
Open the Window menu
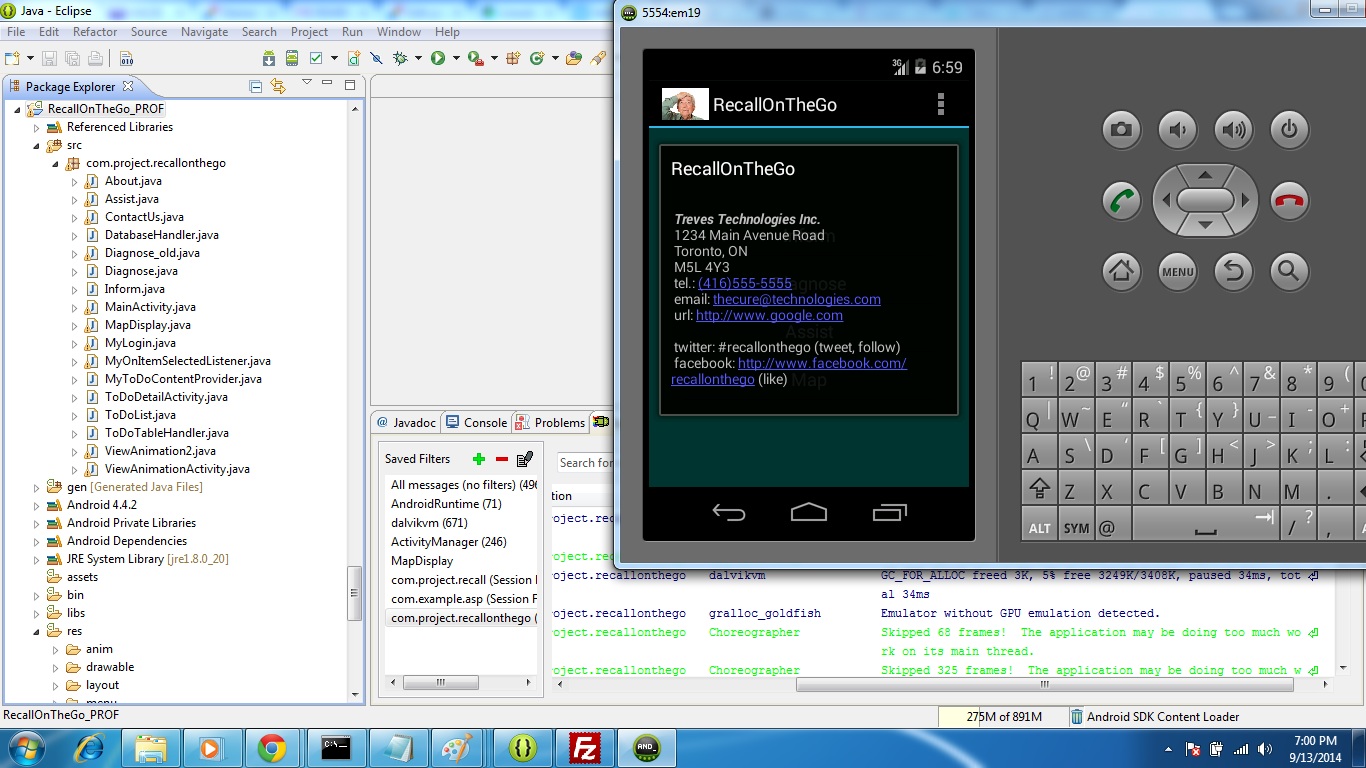399,32
